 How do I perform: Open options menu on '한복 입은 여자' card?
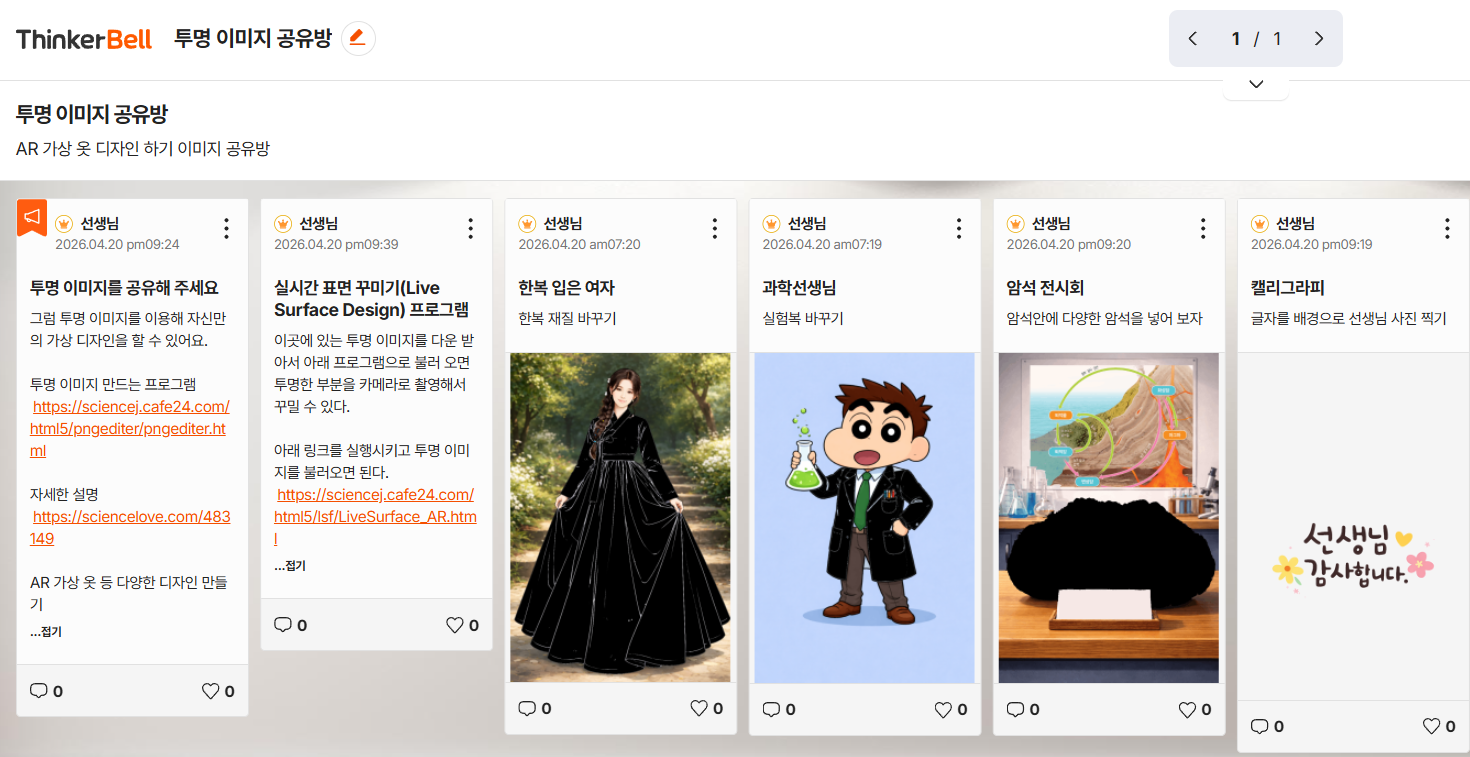[x=714, y=229]
